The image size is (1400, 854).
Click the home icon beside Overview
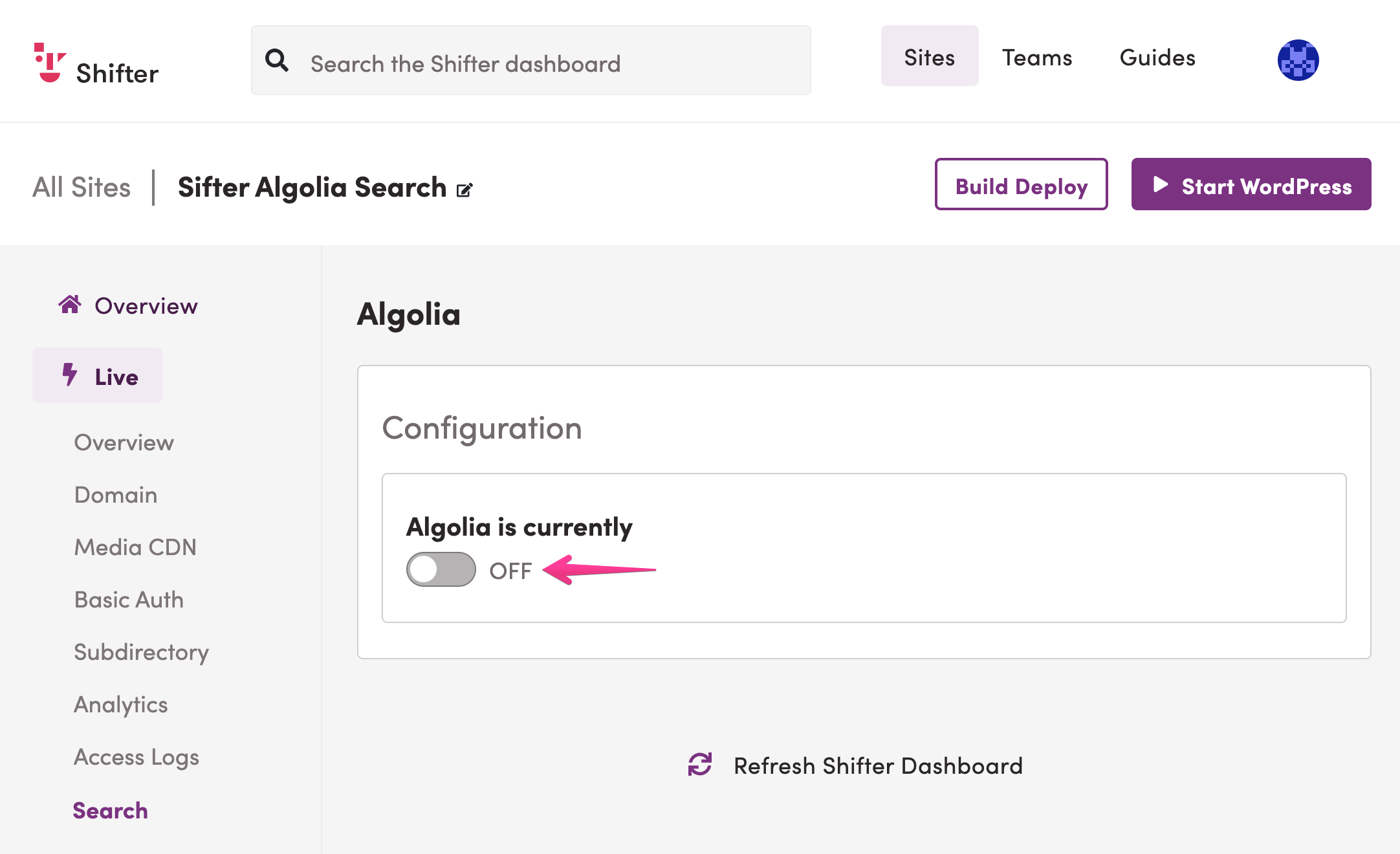[70, 304]
